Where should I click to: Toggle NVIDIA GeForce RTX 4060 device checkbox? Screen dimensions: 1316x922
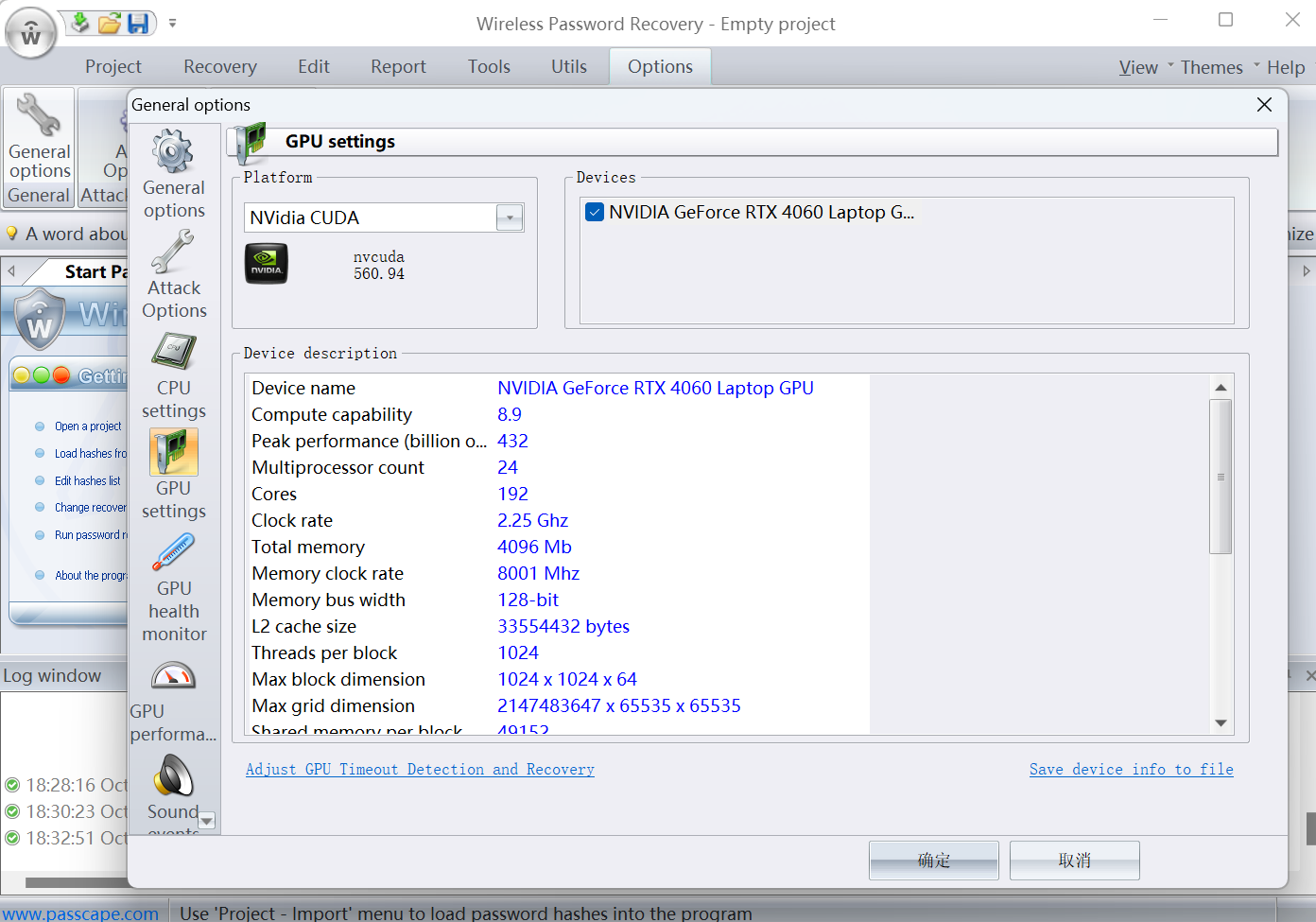pyautogui.click(x=595, y=212)
